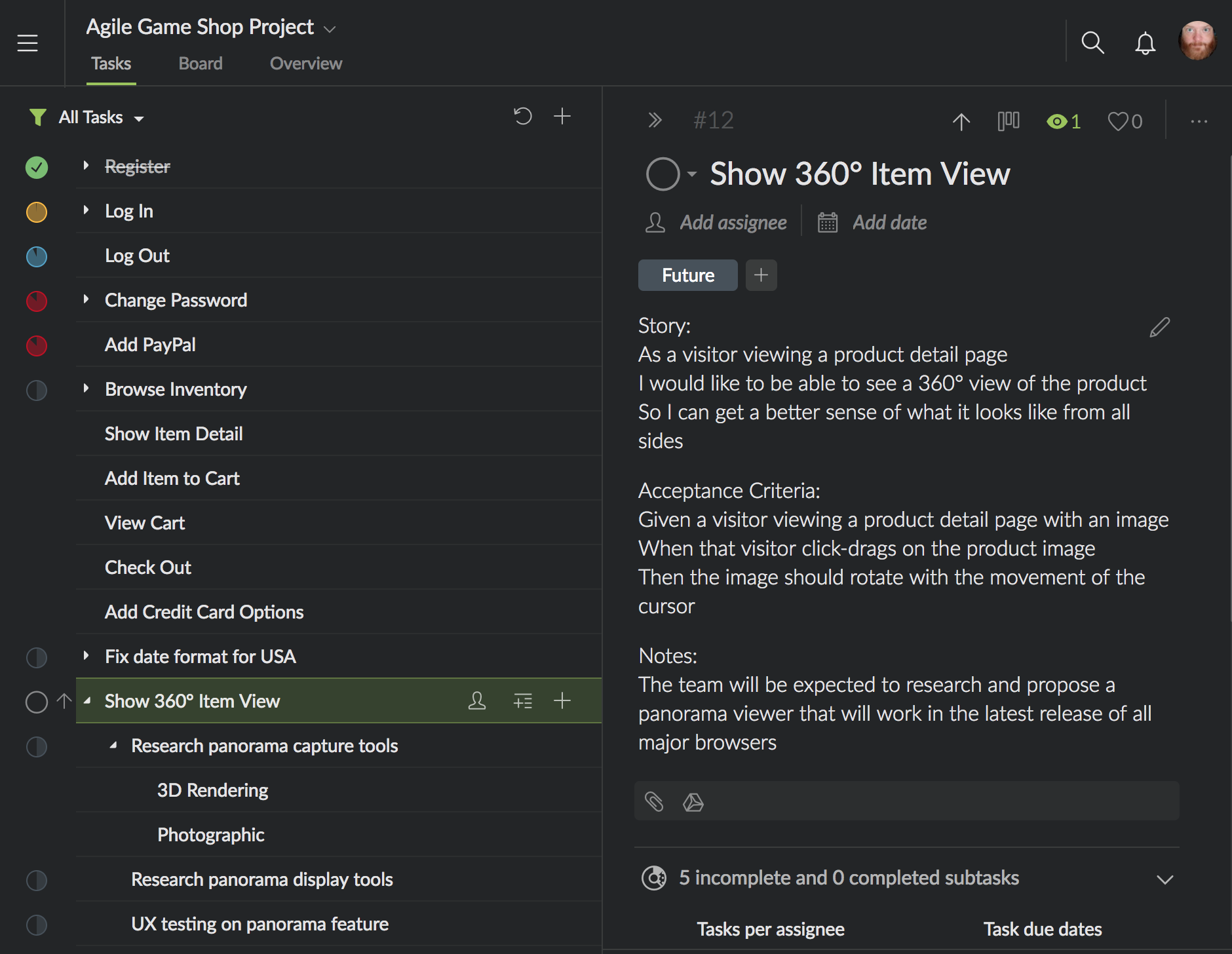Collapse the task detail panel
The height and width of the screenshot is (954, 1232).
click(655, 121)
